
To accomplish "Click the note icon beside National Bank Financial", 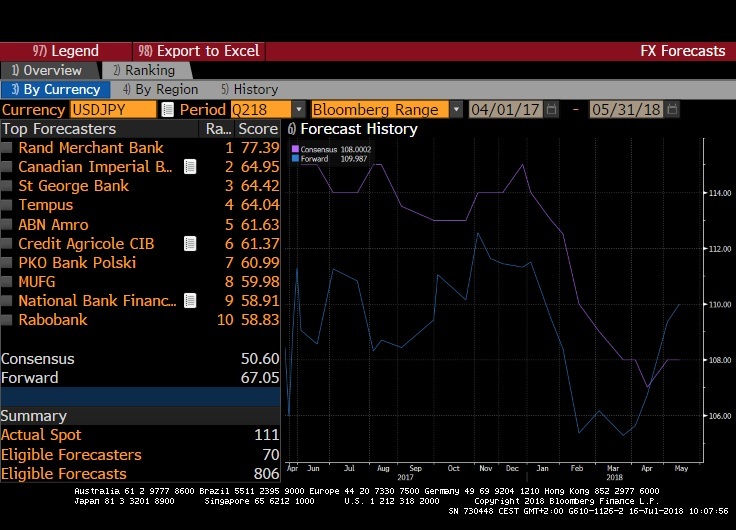I will [189, 301].
